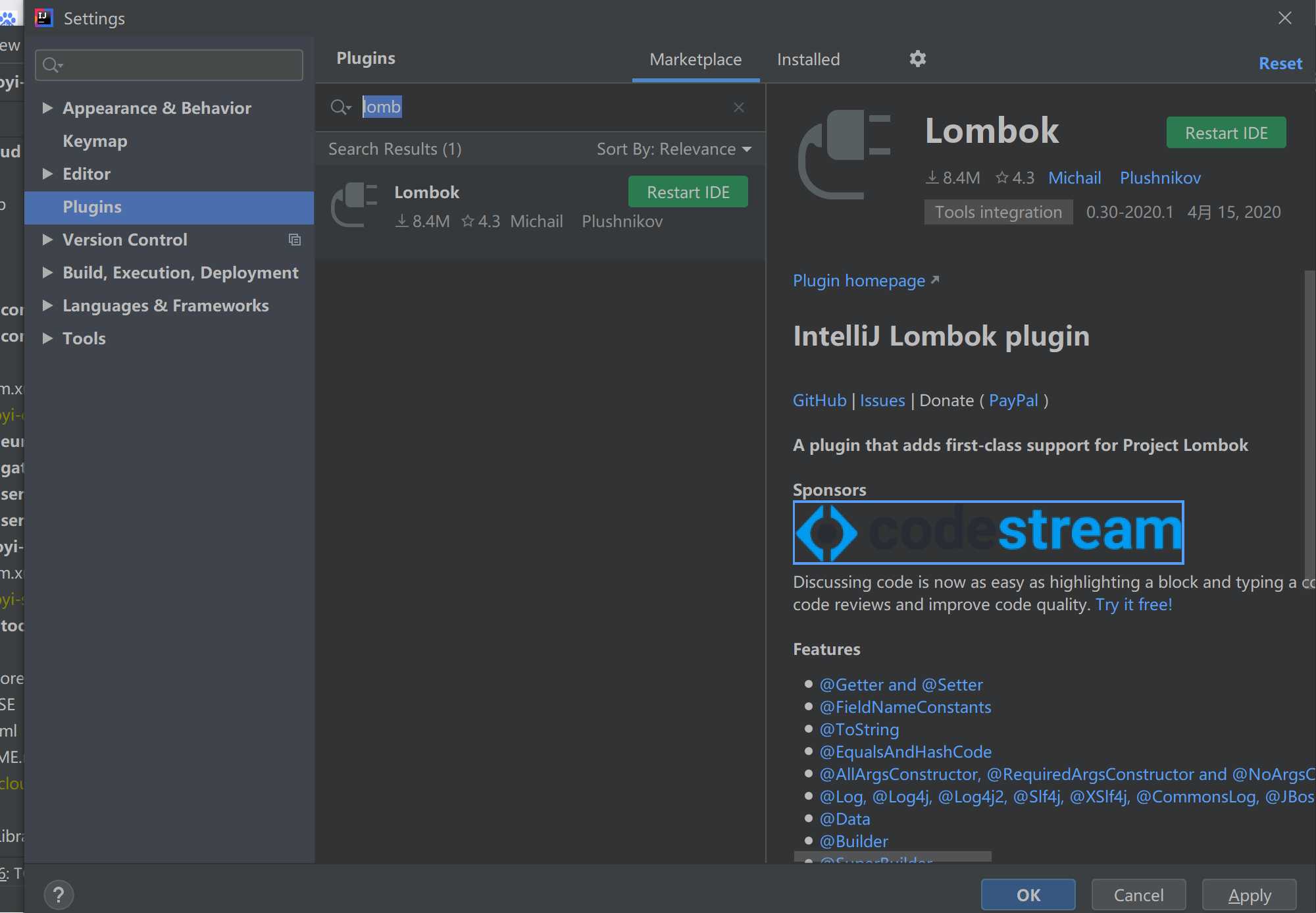Click into the plugin search field with 'lomb'
1316x913 pixels.
(x=540, y=107)
